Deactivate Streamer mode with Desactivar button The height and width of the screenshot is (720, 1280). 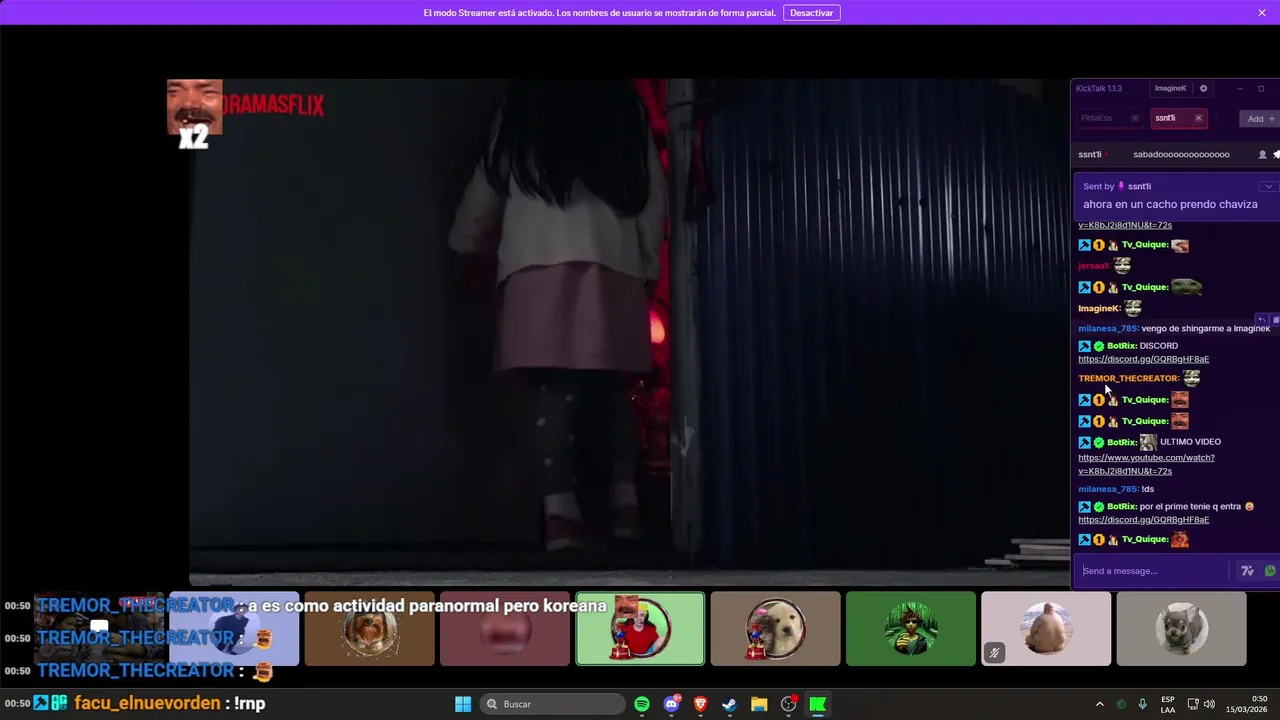[x=811, y=13]
